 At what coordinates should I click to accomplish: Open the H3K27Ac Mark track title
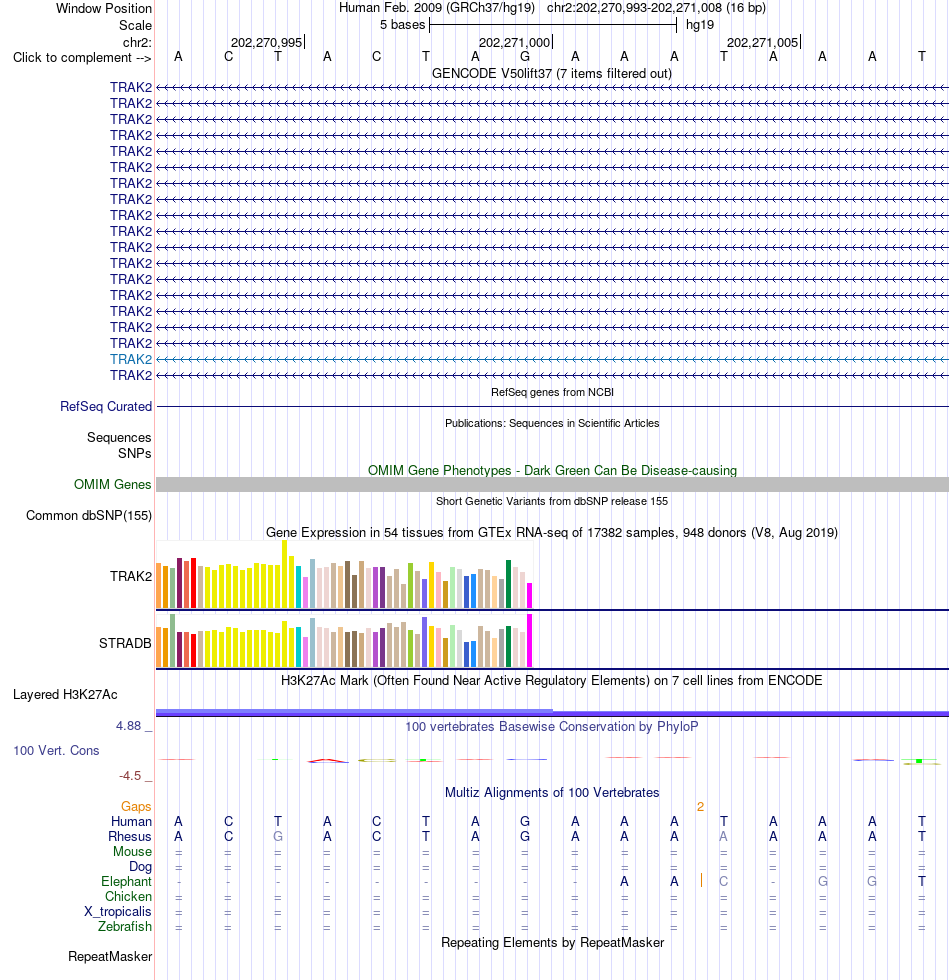click(x=552, y=681)
